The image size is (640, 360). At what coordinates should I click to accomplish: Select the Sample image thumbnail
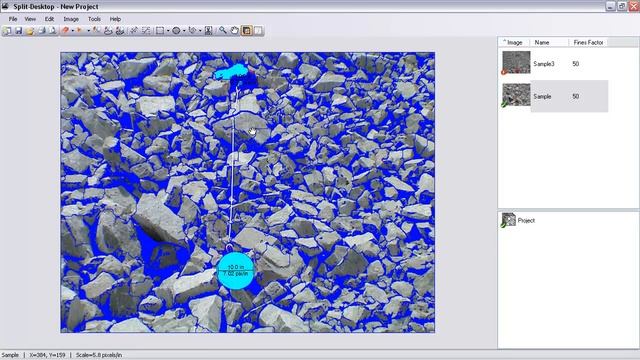tap(516, 95)
